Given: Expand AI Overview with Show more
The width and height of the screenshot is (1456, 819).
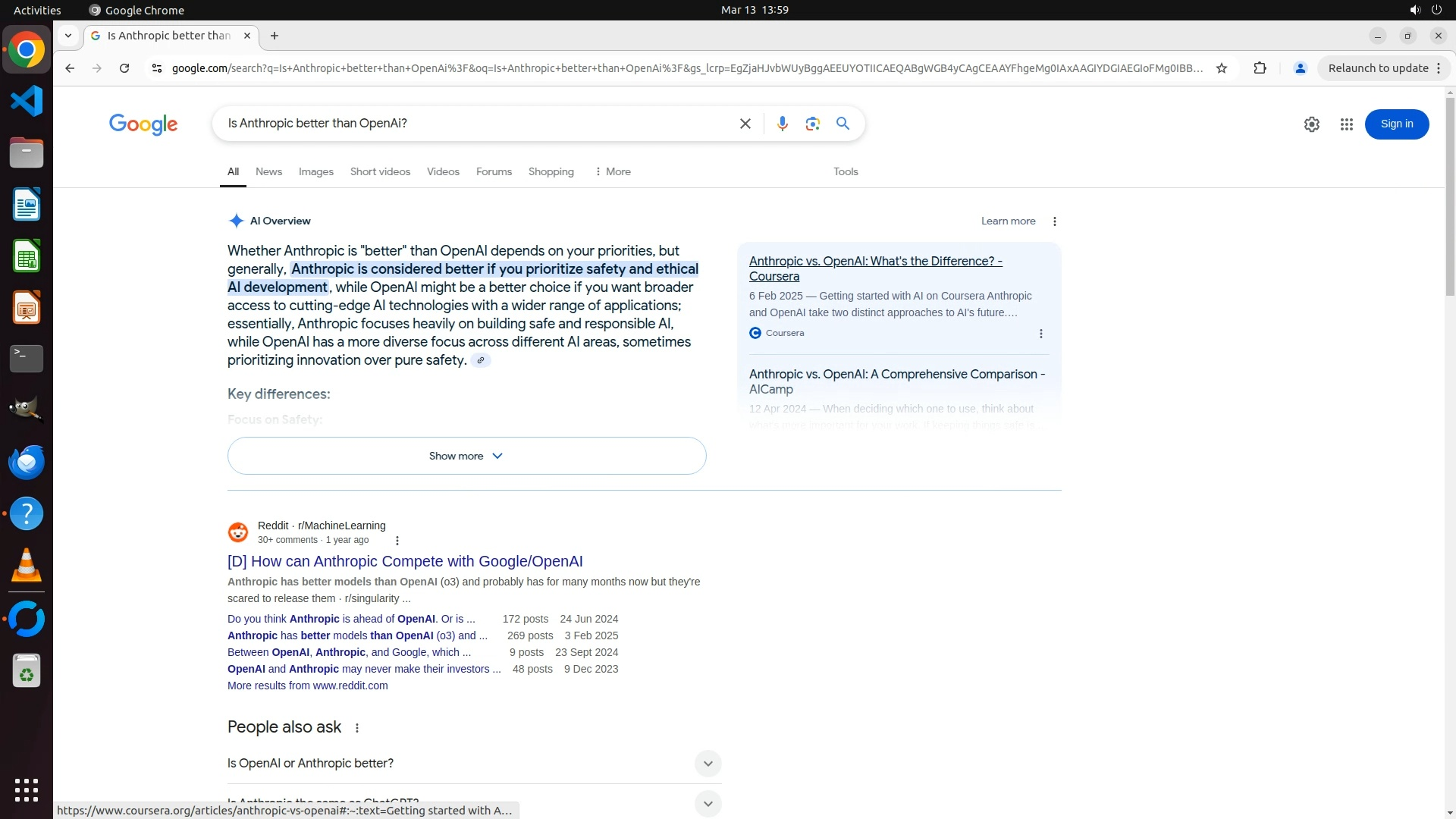Looking at the screenshot, I should pos(466,456).
